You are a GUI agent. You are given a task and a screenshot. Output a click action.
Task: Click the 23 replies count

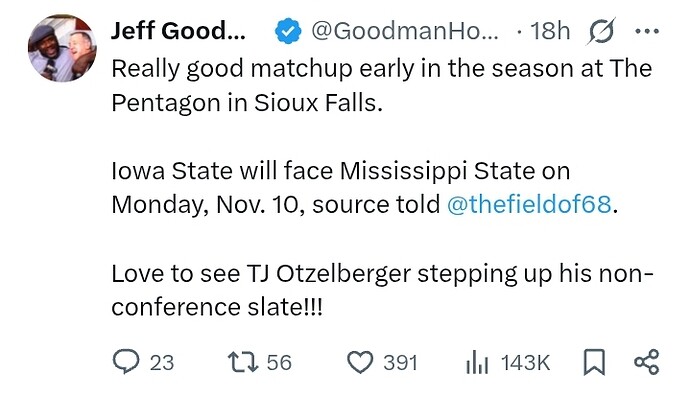tap(162, 363)
